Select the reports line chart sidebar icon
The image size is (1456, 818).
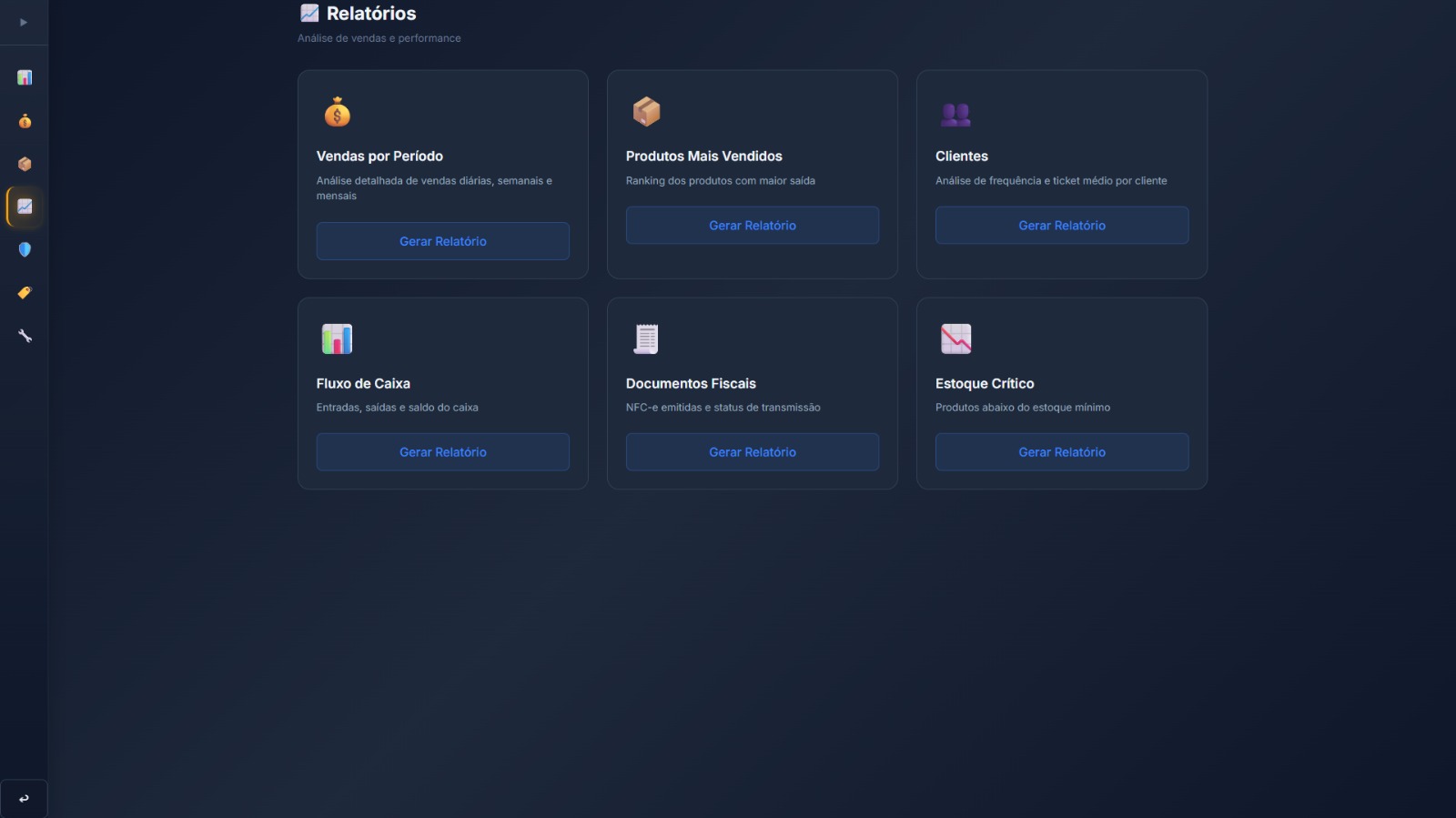click(25, 207)
